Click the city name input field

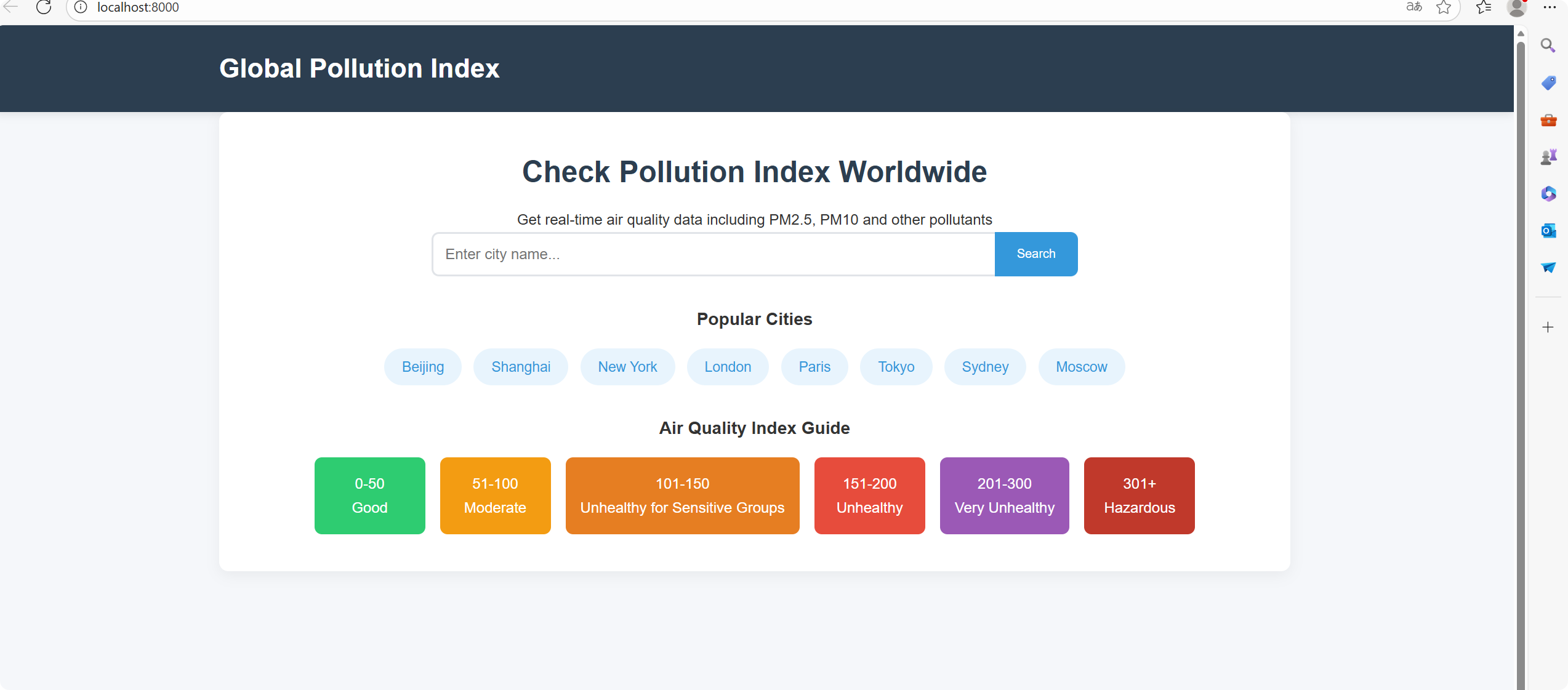pyautogui.click(x=713, y=254)
